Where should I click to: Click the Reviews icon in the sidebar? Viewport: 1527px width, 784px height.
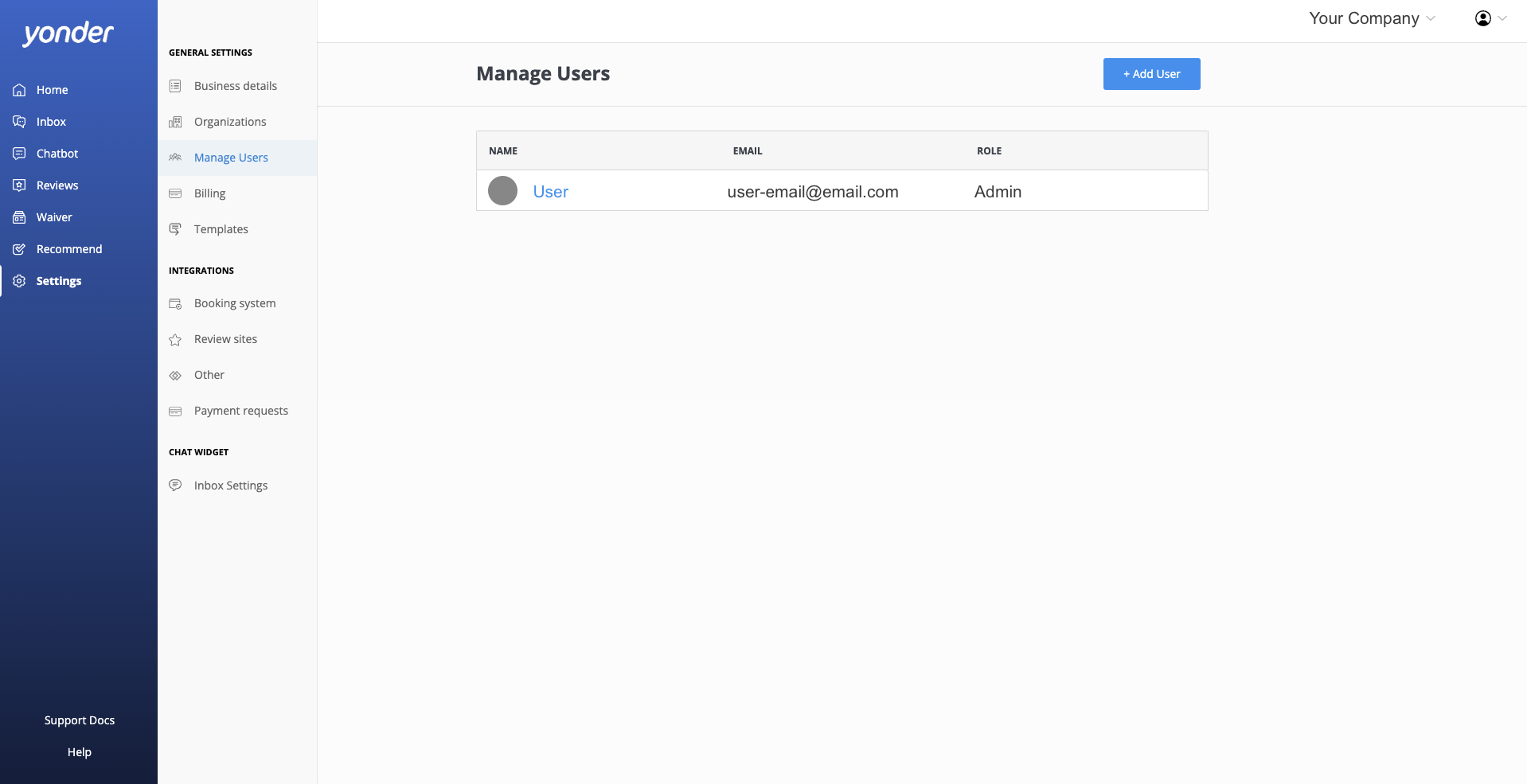pyautogui.click(x=19, y=185)
